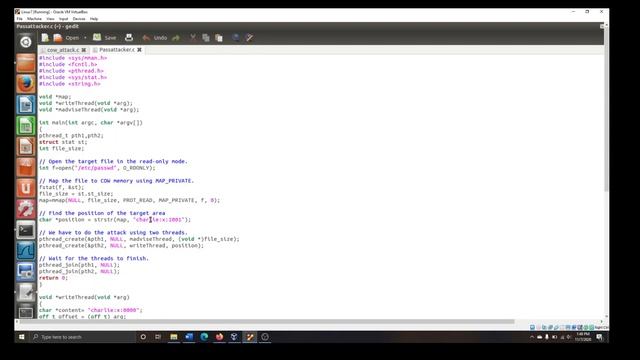
Task: Expand the Open recent files dropdown arrow
Action: click(x=85, y=38)
